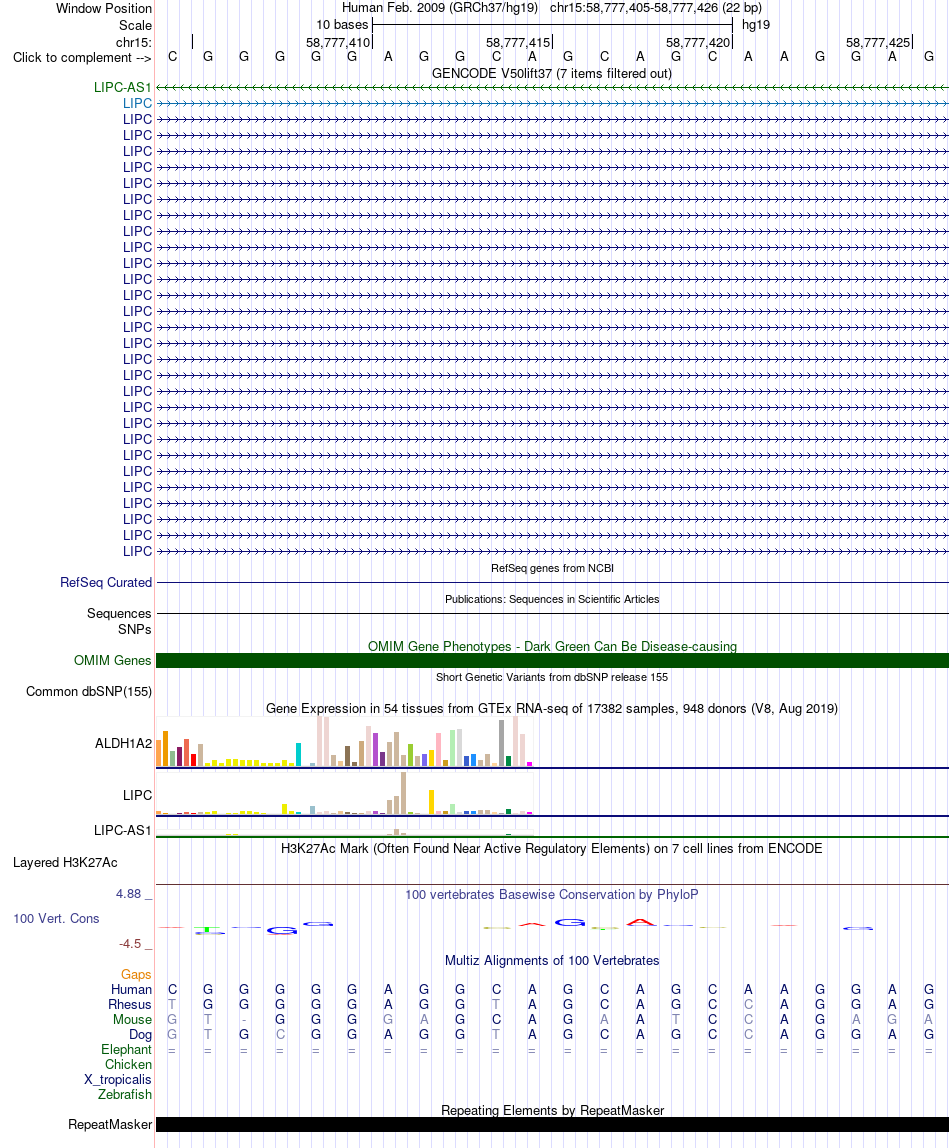Click the Mouse alignment row label

click(x=132, y=1020)
